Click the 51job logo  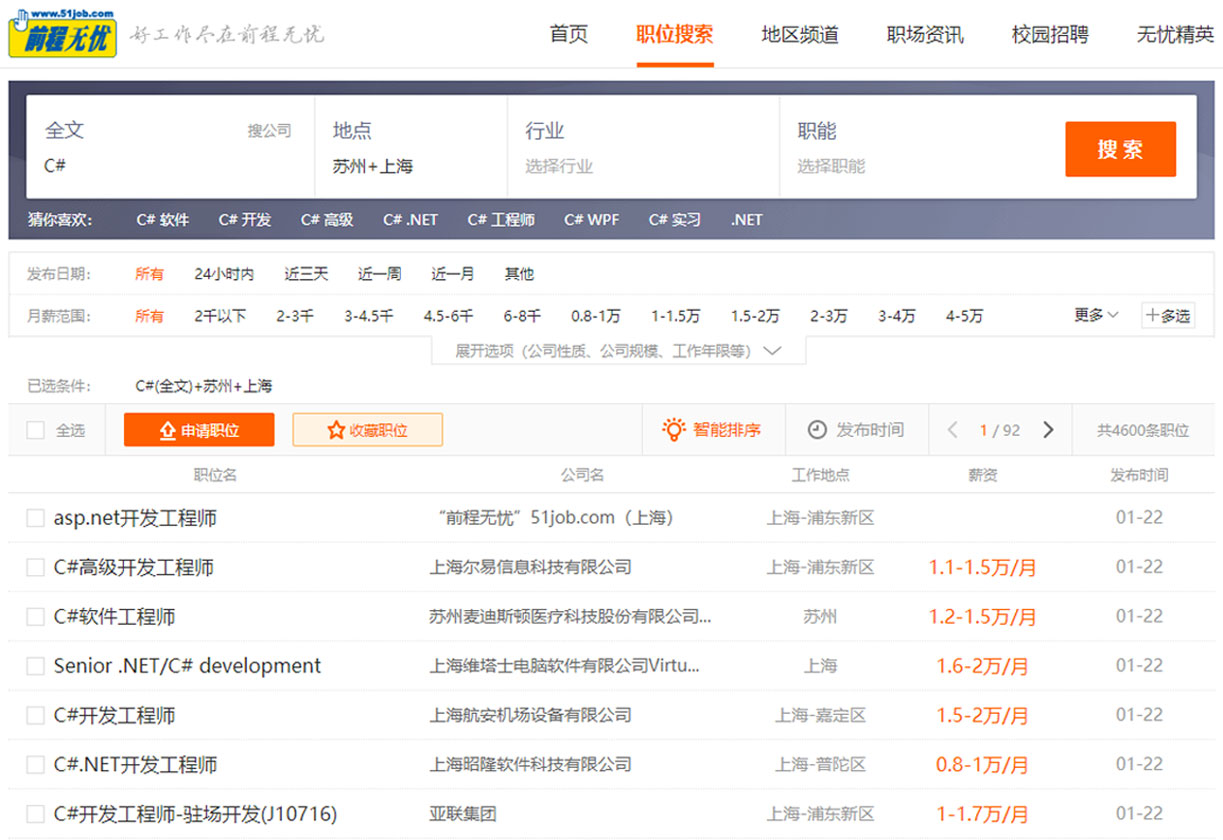point(63,33)
